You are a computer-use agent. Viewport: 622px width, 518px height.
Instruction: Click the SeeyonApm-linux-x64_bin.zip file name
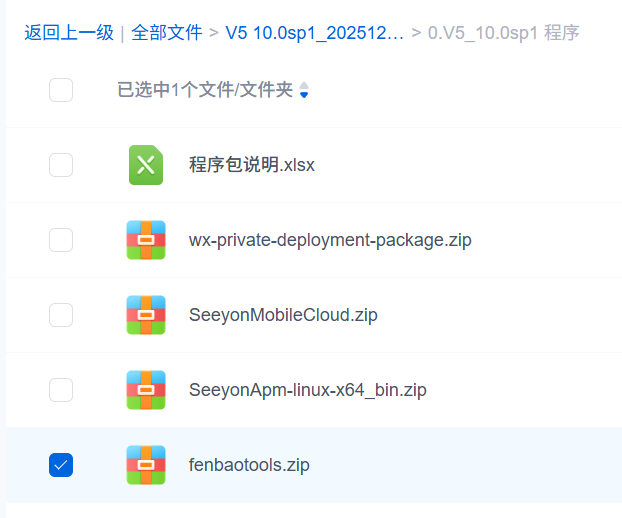pyautogui.click(x=307, y=390)
